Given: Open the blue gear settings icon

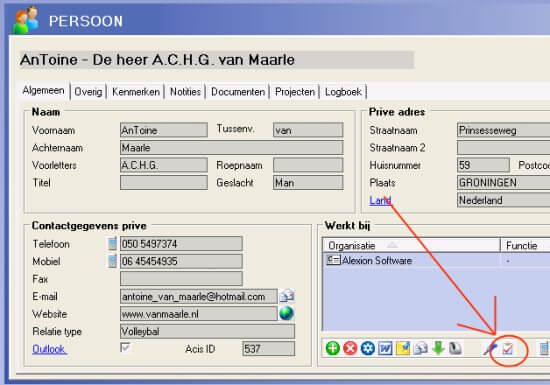Looking at the screenshot, I should 368,349.
